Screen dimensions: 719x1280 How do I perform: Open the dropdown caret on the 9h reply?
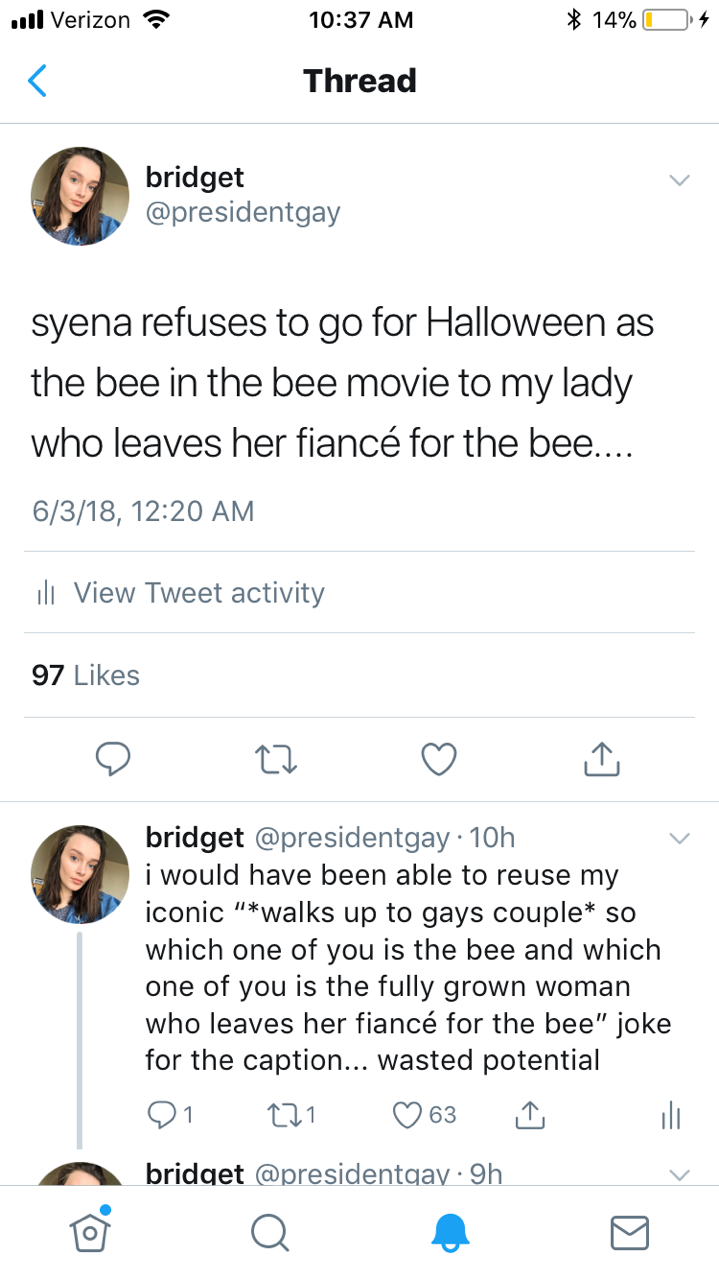(679, 1173)
